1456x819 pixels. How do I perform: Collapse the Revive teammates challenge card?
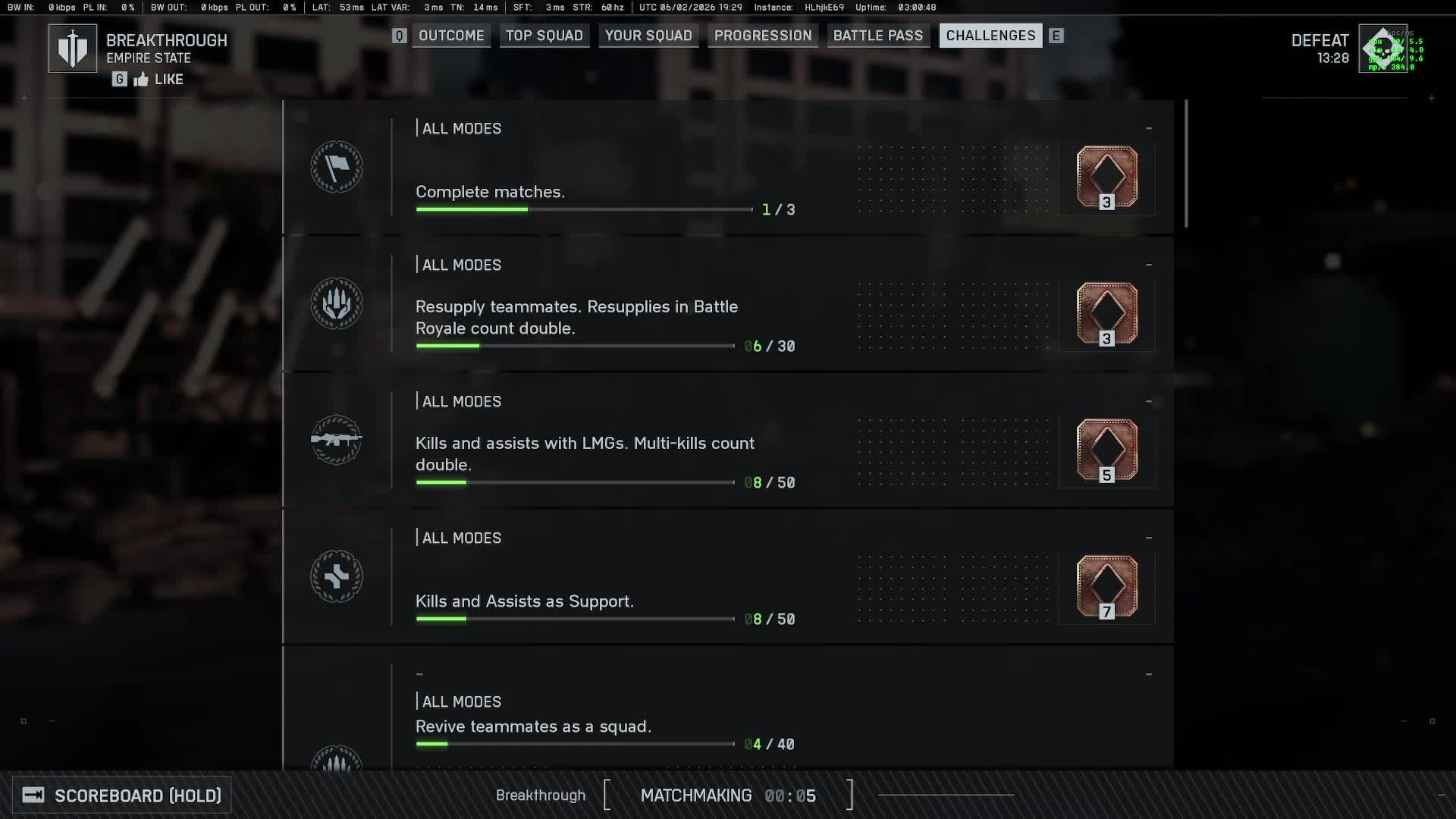1149,674
